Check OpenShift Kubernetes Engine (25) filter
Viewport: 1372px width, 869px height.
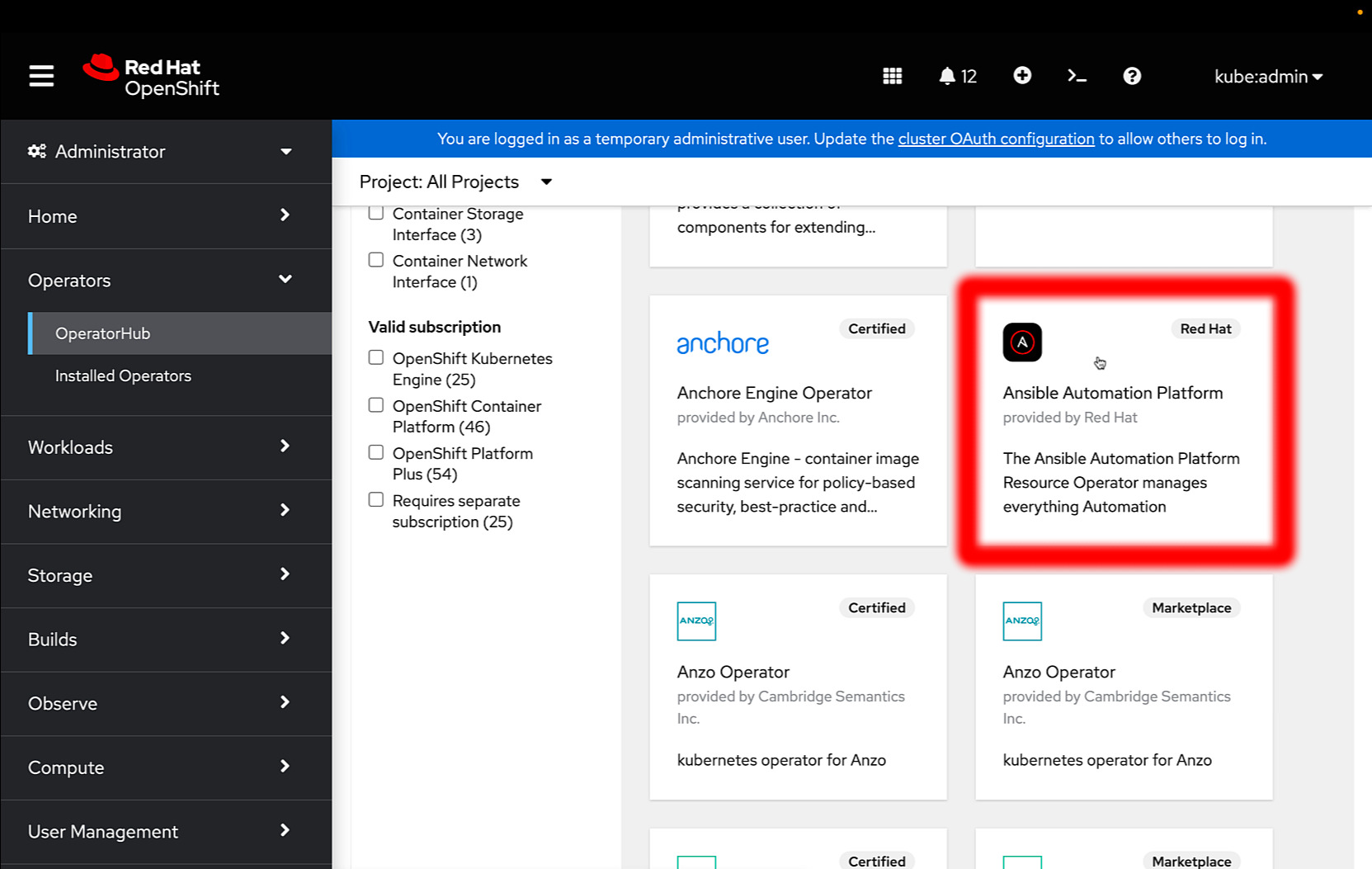tap(376, 357)
